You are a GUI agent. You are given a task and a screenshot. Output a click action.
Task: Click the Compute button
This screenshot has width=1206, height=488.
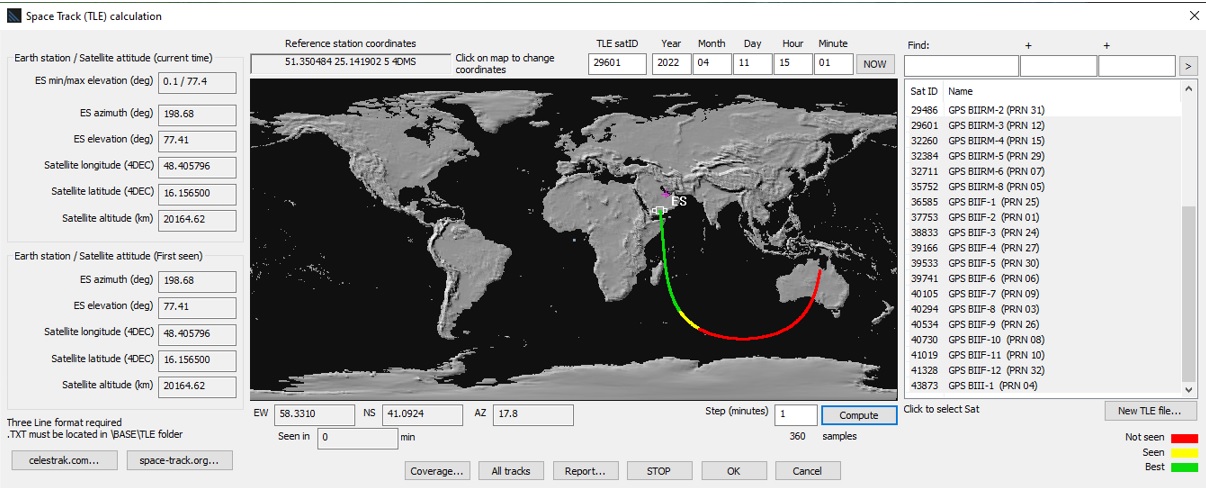click(859, 415)
